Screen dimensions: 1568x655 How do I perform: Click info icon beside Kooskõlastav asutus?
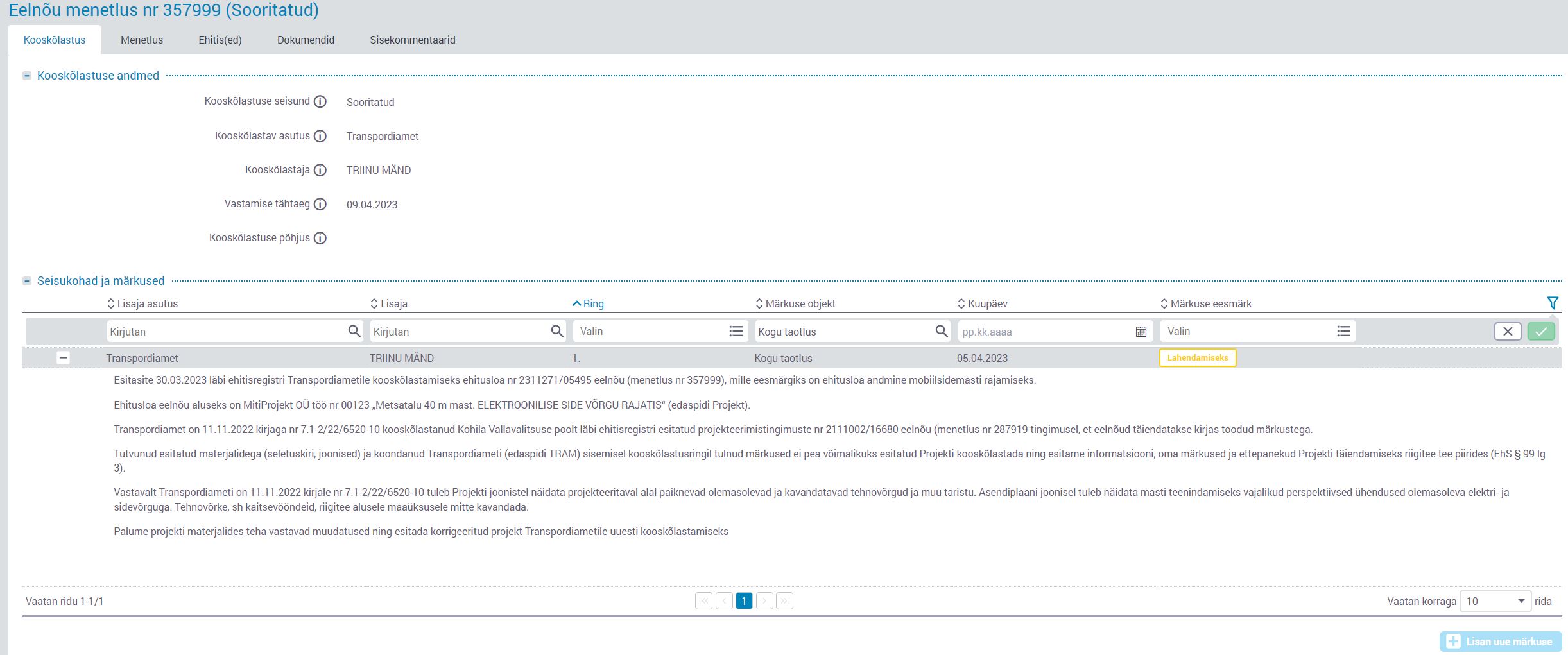point(320,136)
